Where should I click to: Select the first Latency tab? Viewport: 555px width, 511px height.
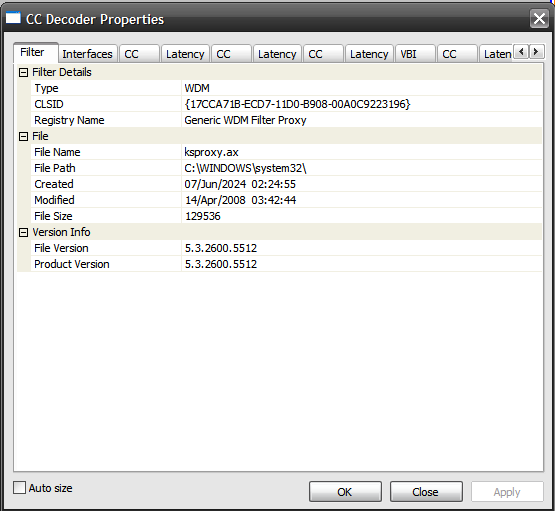click(x=185, y=54)
